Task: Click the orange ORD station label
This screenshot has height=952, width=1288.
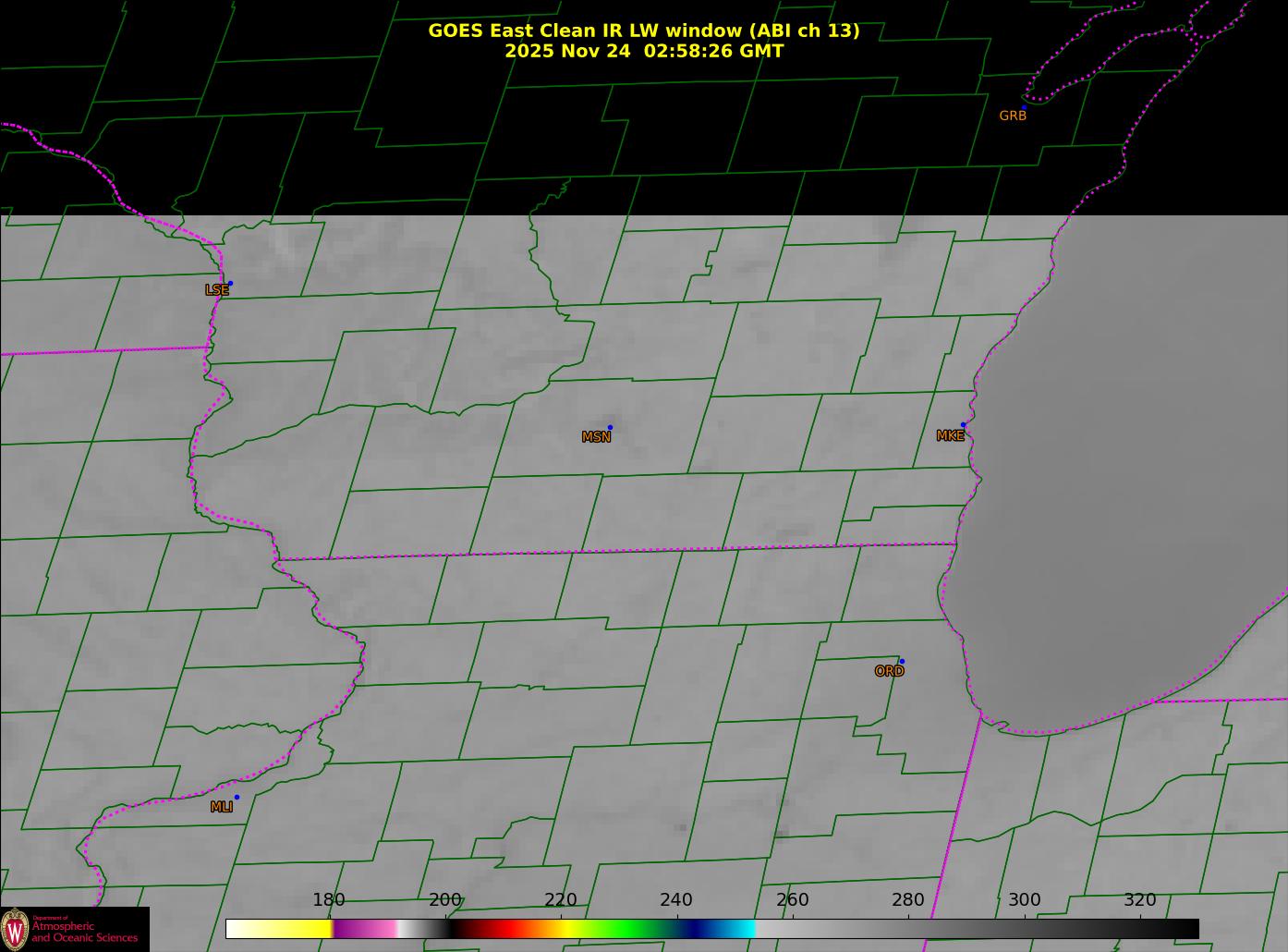Action: click(889, 672)
